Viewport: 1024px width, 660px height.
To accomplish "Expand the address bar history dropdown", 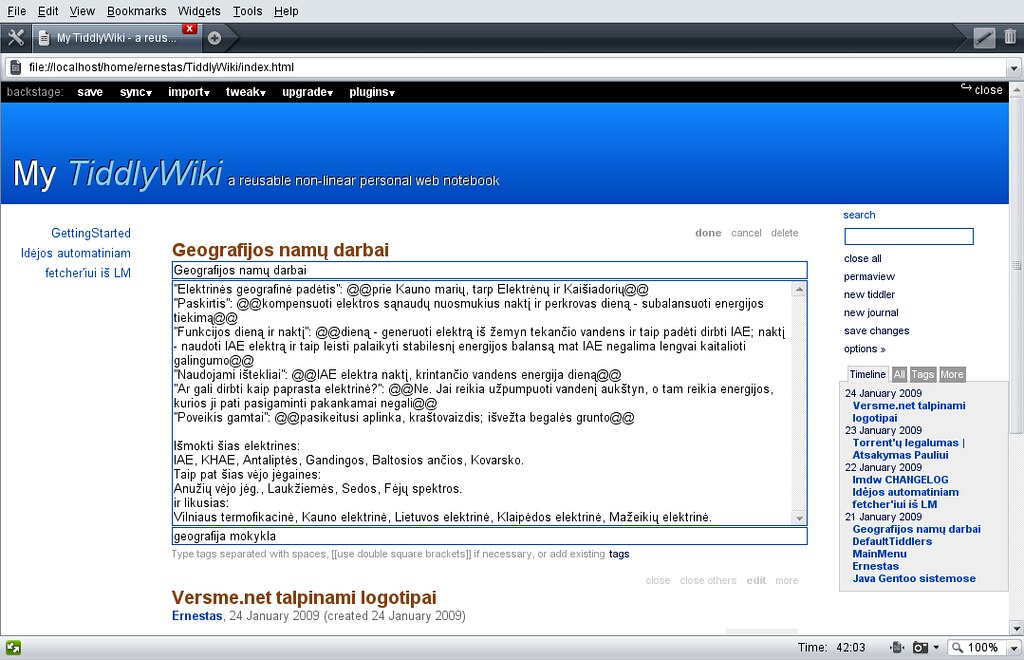I will point(1013,68).
